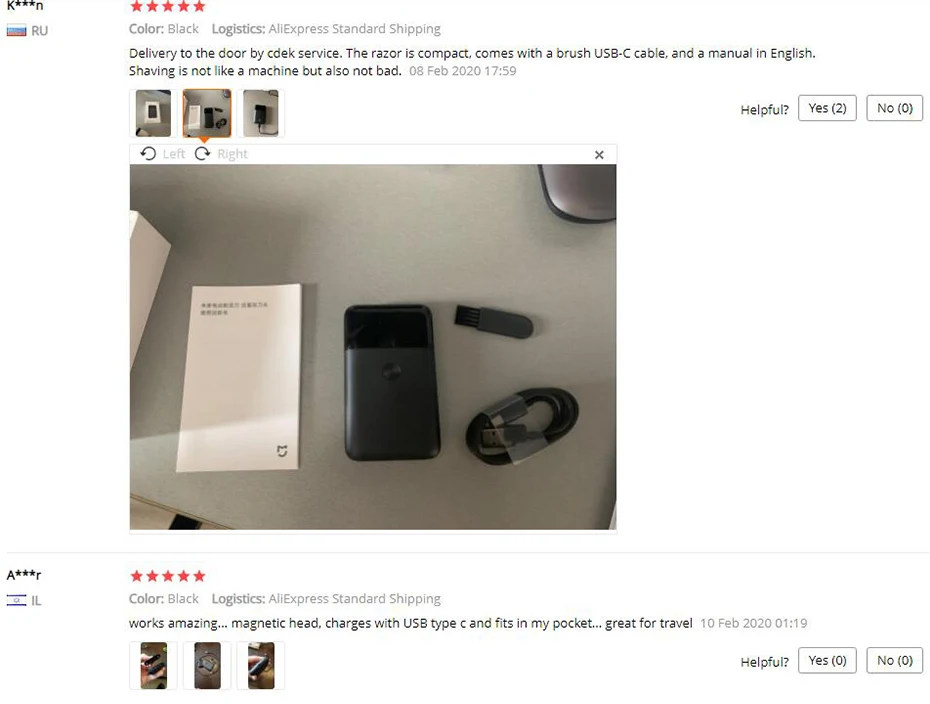Open third thumbnail in A***r review

[260, 665]
